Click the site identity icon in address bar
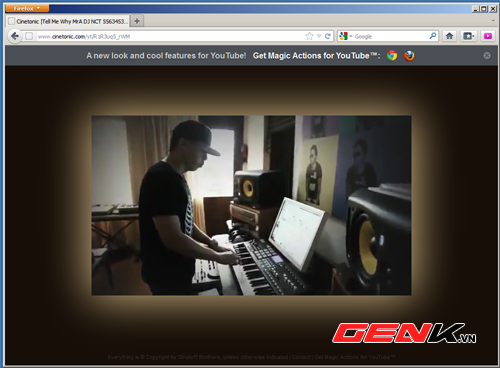Image resolution: width=500 pixels, height=368 pixels. pos(29,36)
